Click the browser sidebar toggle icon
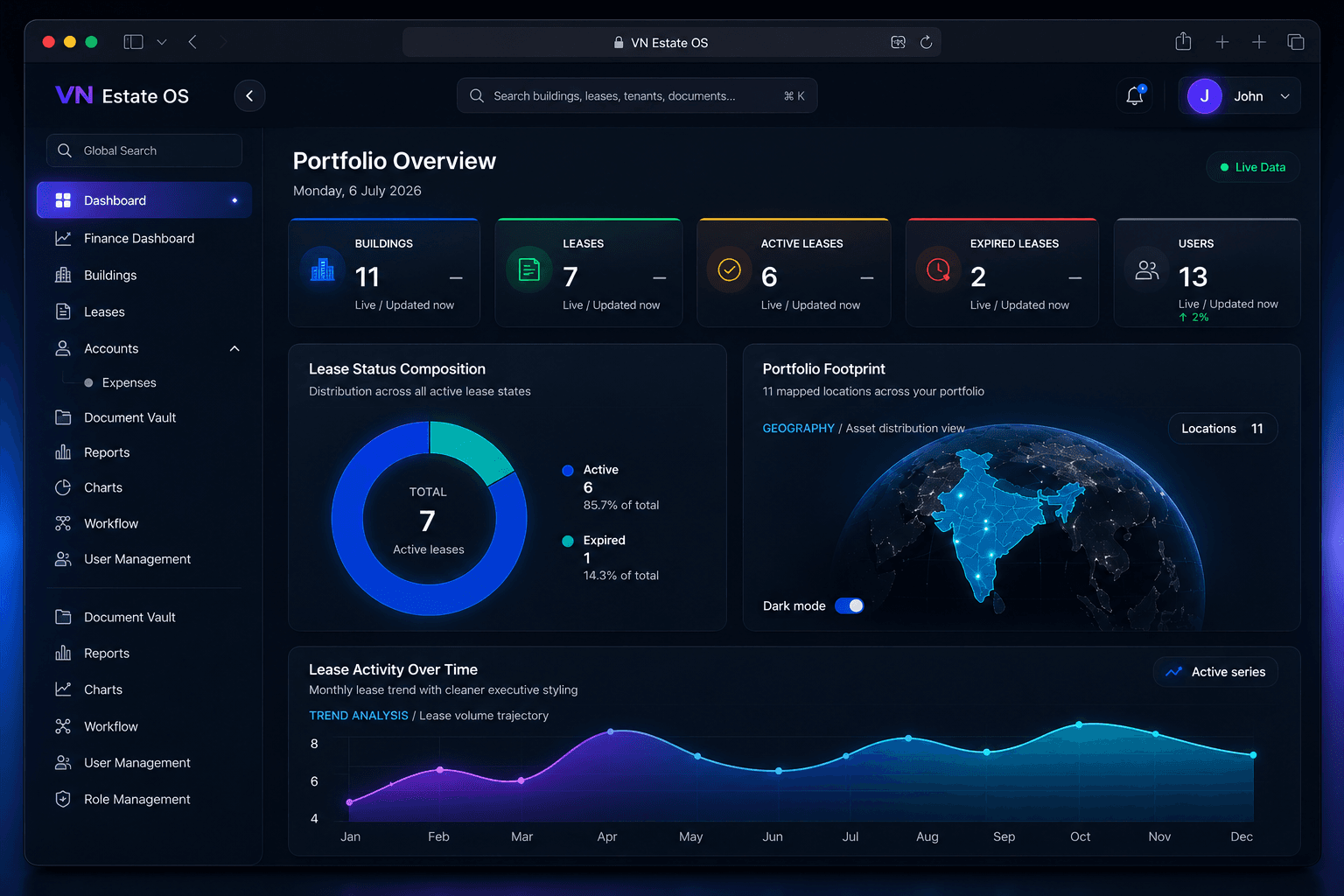This screenshot has width=1344, height=896. [133, 42]
